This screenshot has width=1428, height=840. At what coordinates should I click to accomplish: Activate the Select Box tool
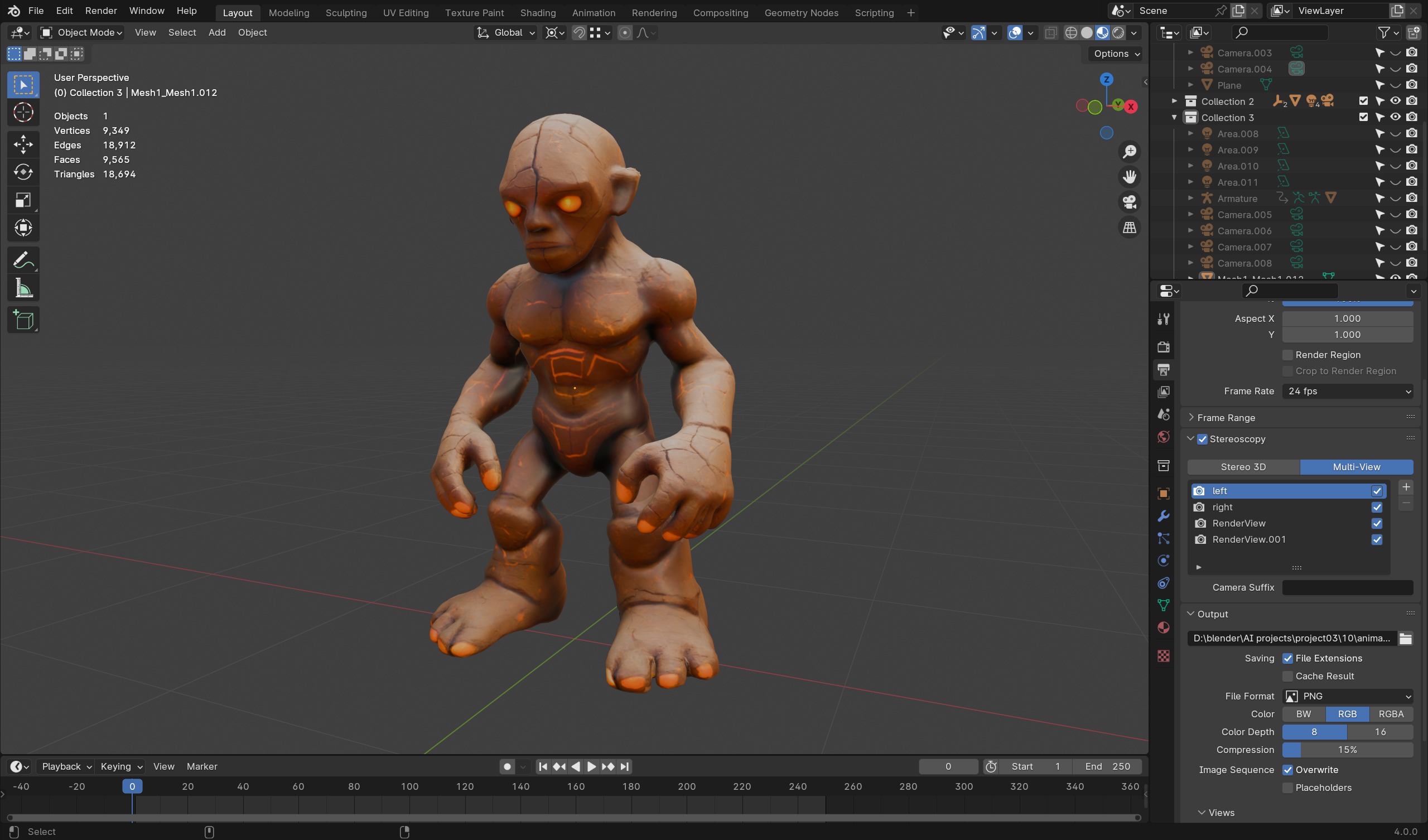pos(23,85)
